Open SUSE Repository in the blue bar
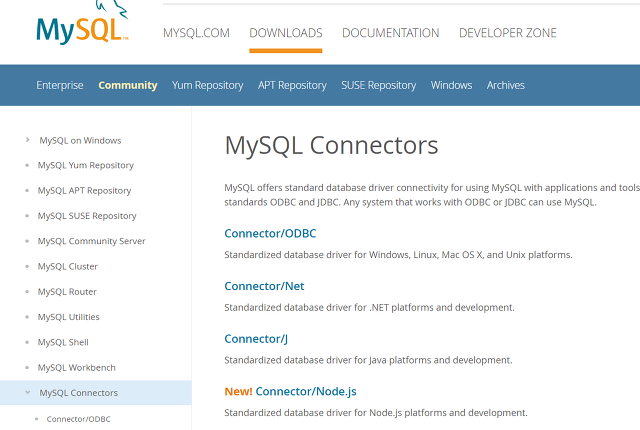640x430 pixels. [379, 85]
